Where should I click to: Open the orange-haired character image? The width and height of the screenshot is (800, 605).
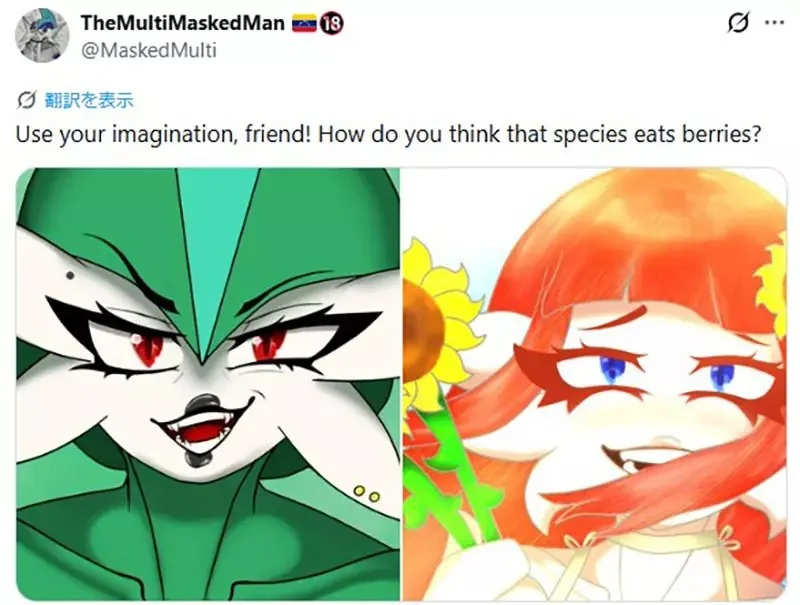(594, 384)
